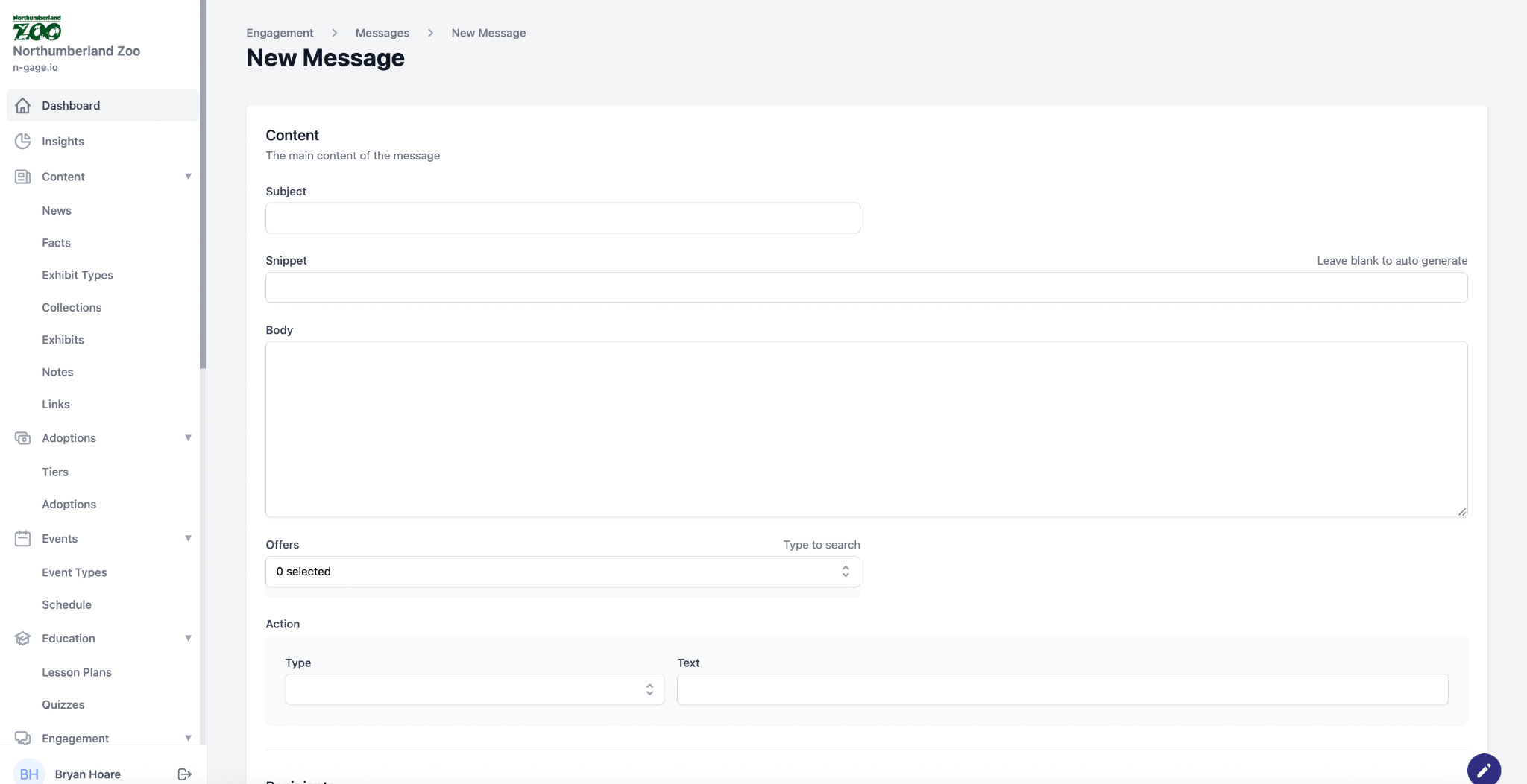The height and width of the screenshot is (784, 1527).
Task: Focus the Subject input field
Action: pos(562,218)
